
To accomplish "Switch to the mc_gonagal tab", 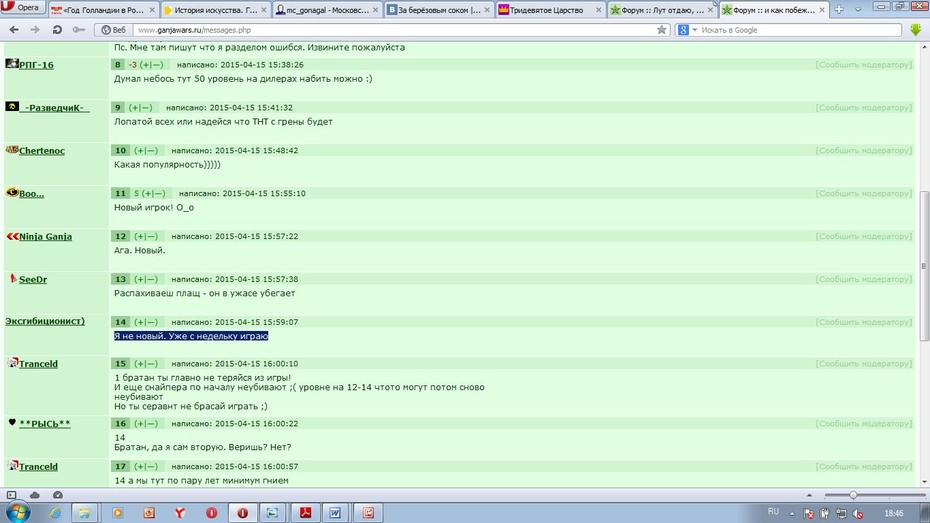I will pos(327,9).
